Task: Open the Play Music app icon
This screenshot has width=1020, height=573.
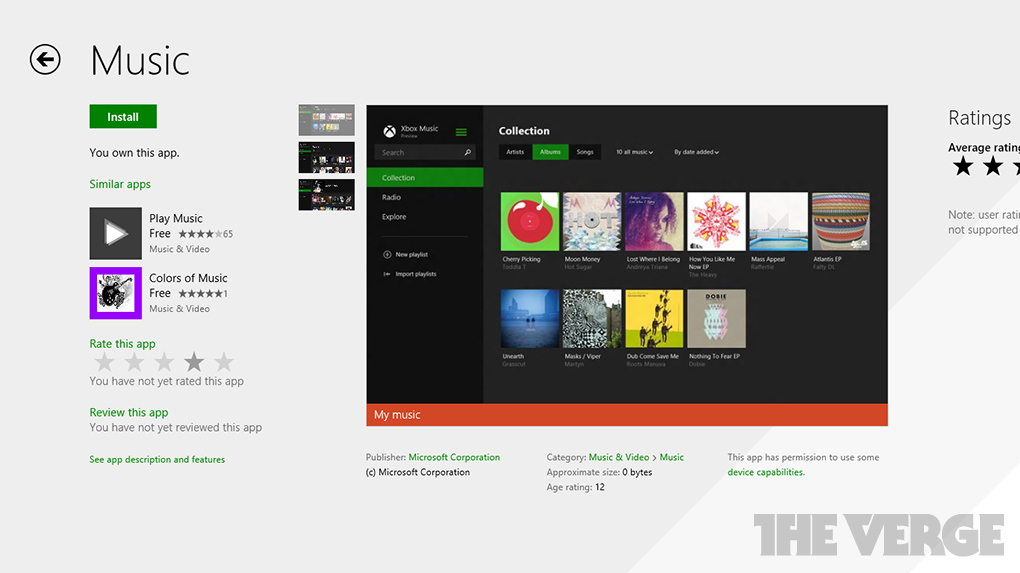Action: [116, 233]
